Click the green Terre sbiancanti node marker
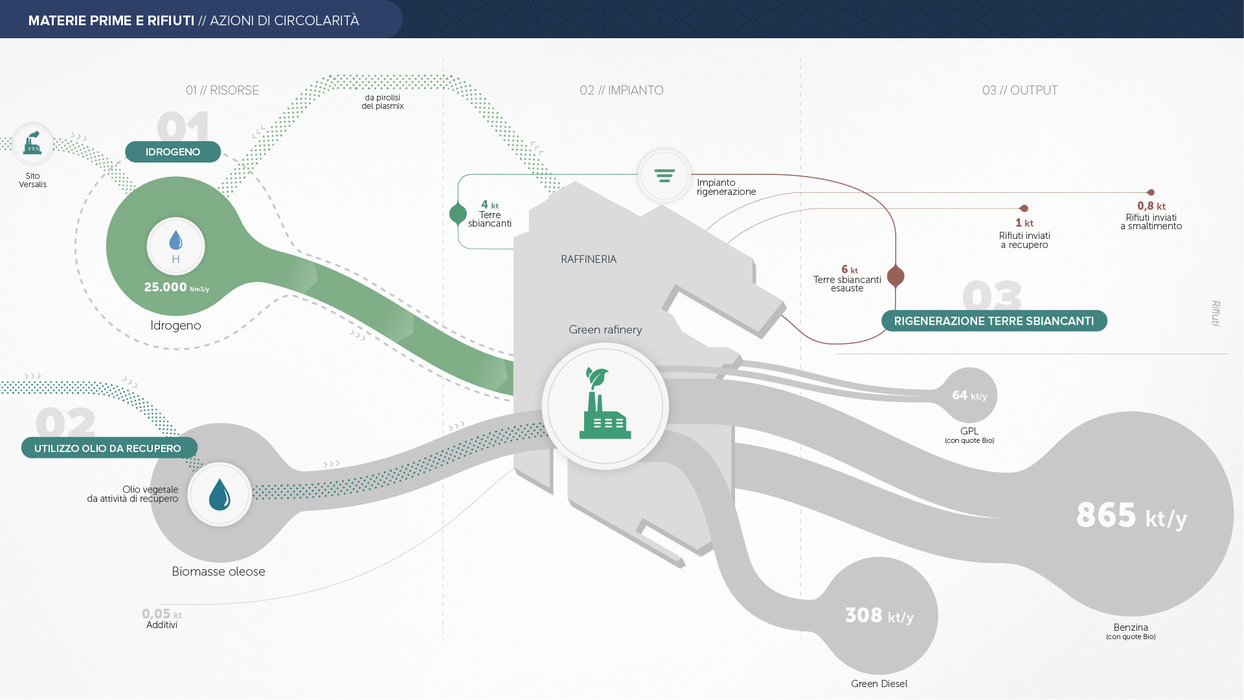This screenshot has width=1244, height=700. (458, 214)
